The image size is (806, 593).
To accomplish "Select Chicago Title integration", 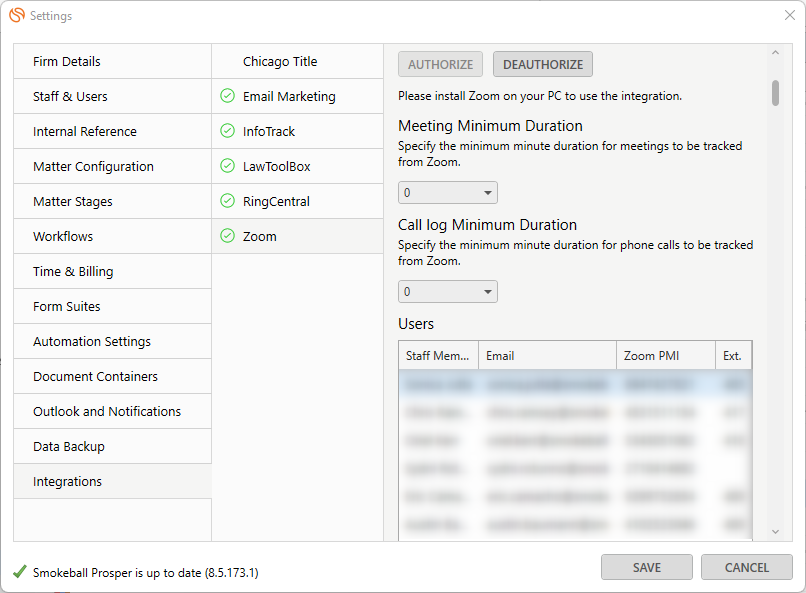I will pos(298,61).
